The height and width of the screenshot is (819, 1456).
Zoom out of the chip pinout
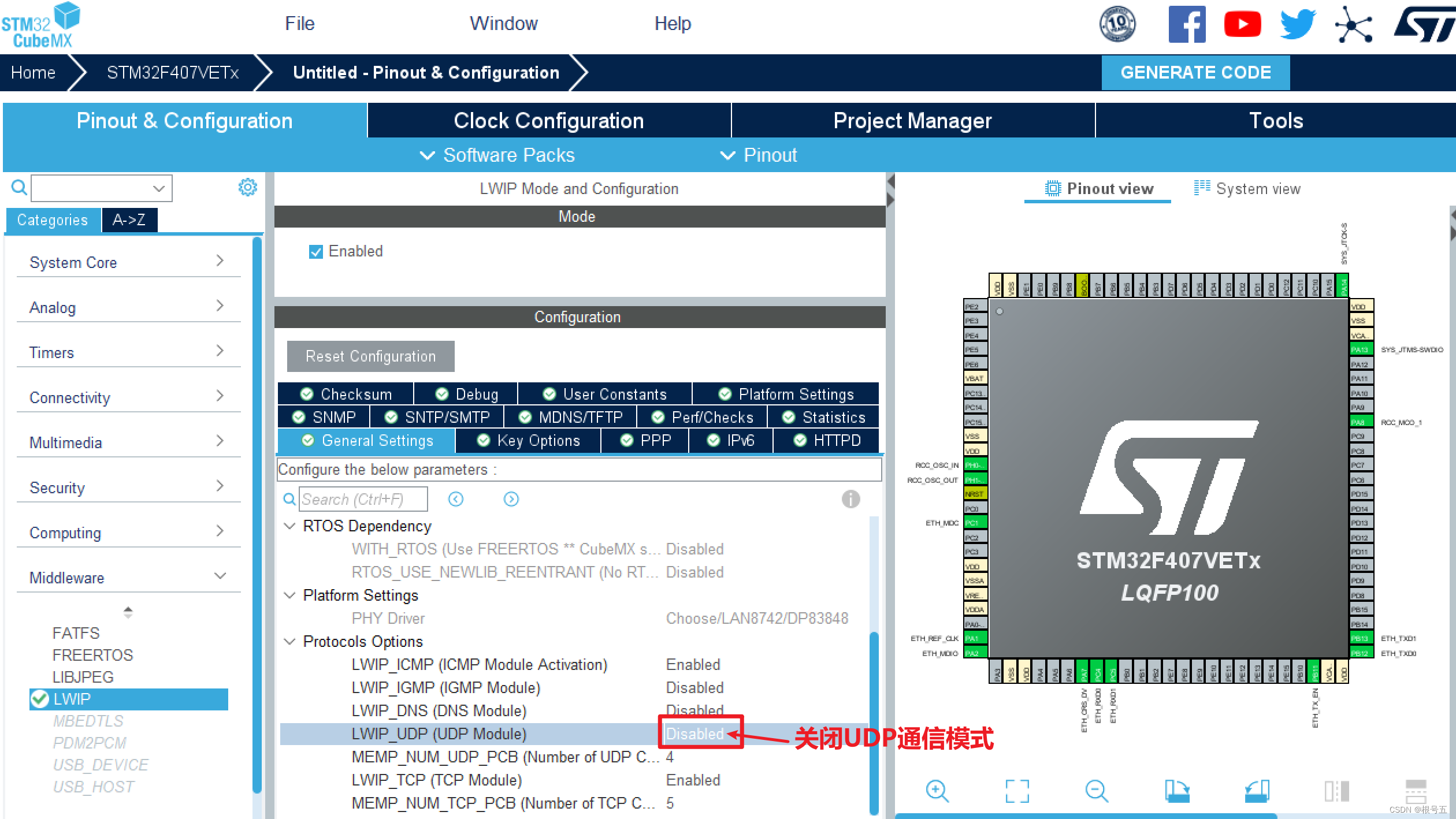[x=1097, y=791]
